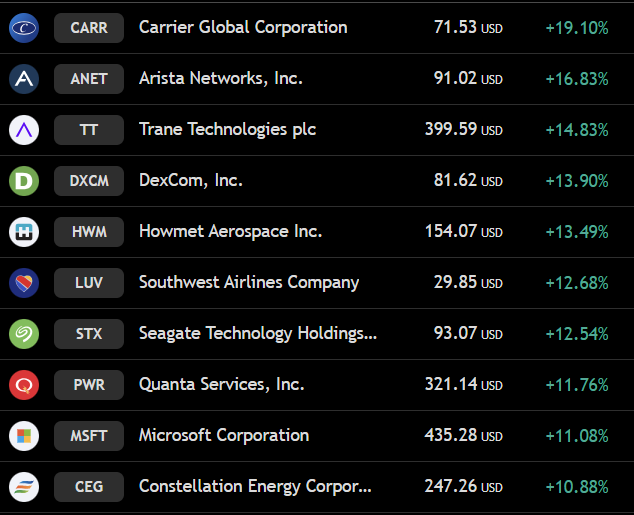Open the Trane Technologies plc name link
Image resolution: width=634 pixels, height=515 pixels.
pos(227,130)
